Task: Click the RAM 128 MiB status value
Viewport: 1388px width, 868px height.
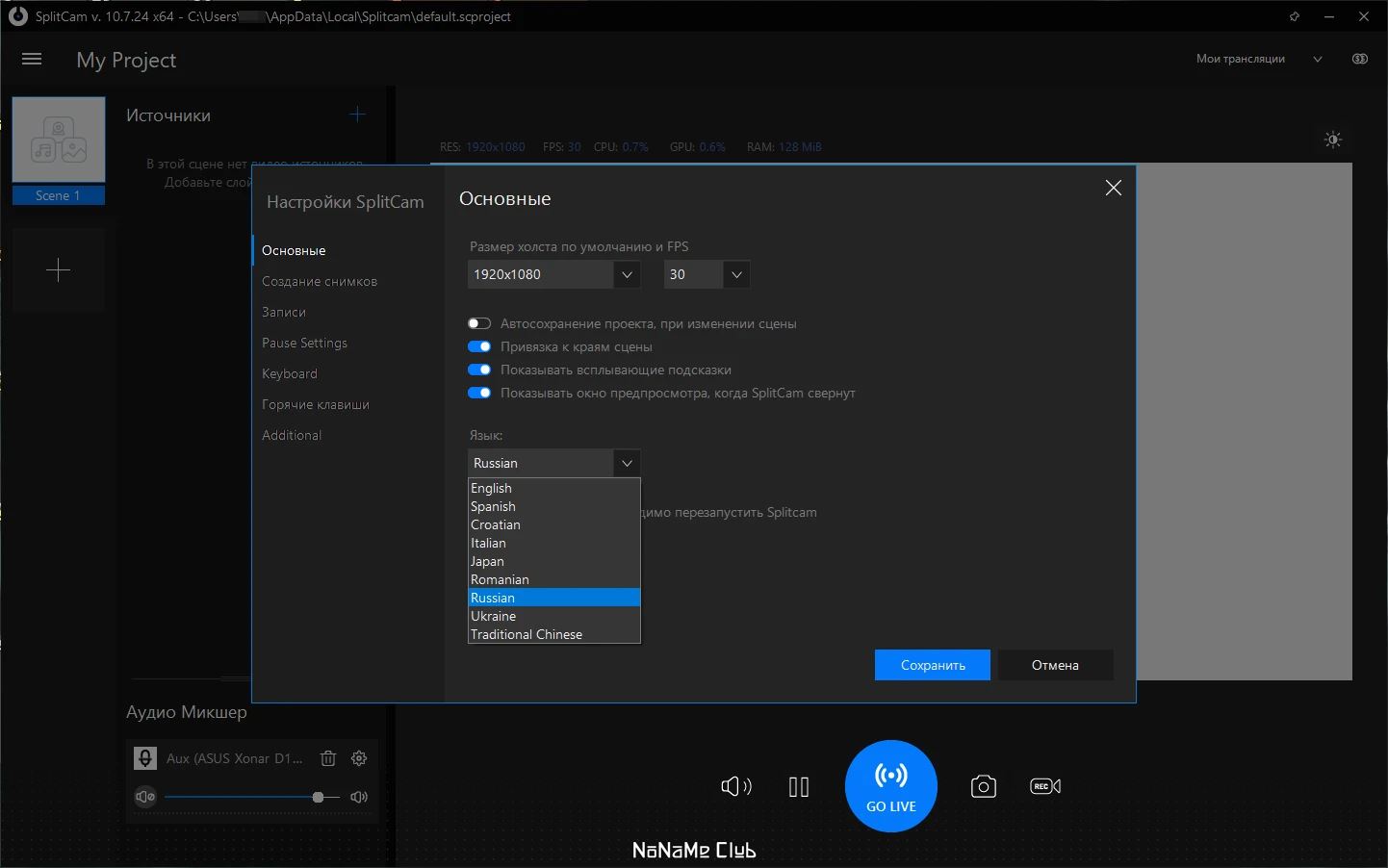Action: pos(784,147)
